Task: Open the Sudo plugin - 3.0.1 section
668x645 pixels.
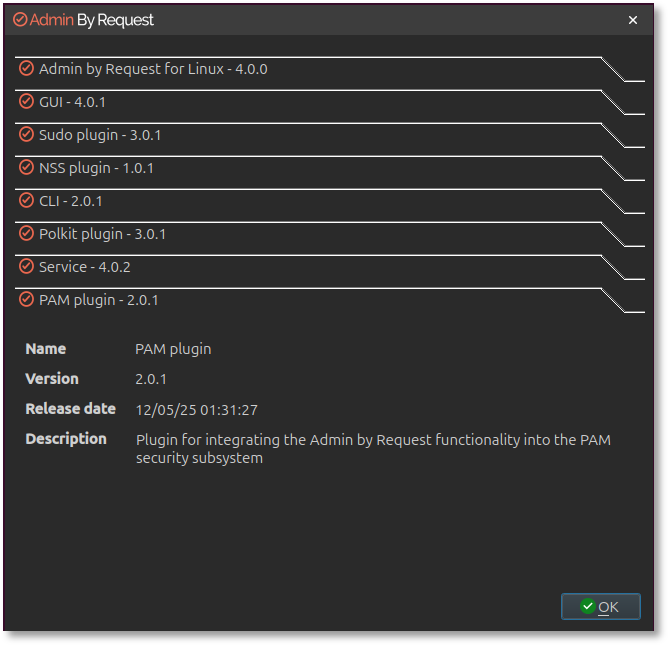Action: point(100,135)
